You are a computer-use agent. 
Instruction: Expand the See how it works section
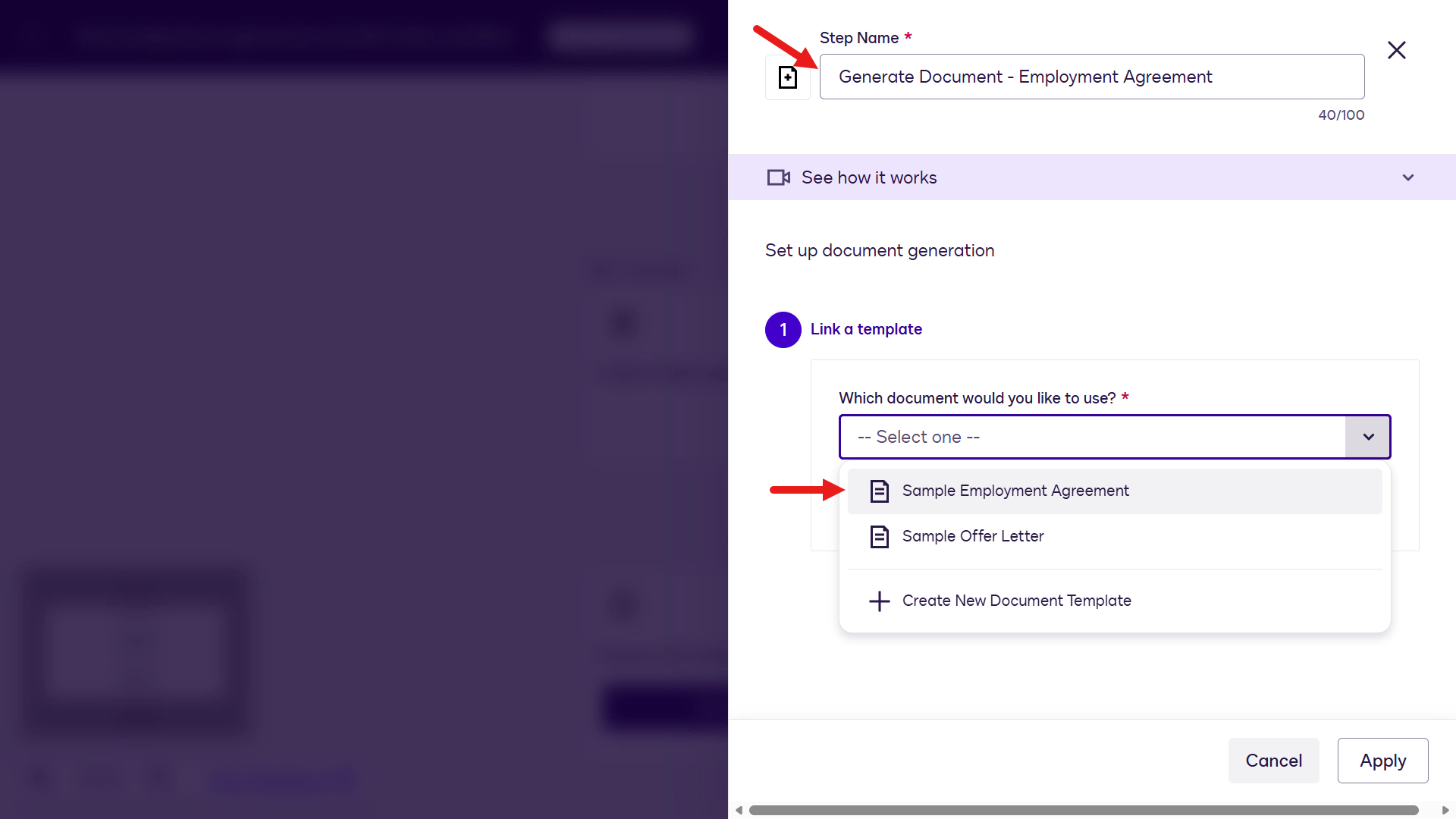pos(1092,177)
